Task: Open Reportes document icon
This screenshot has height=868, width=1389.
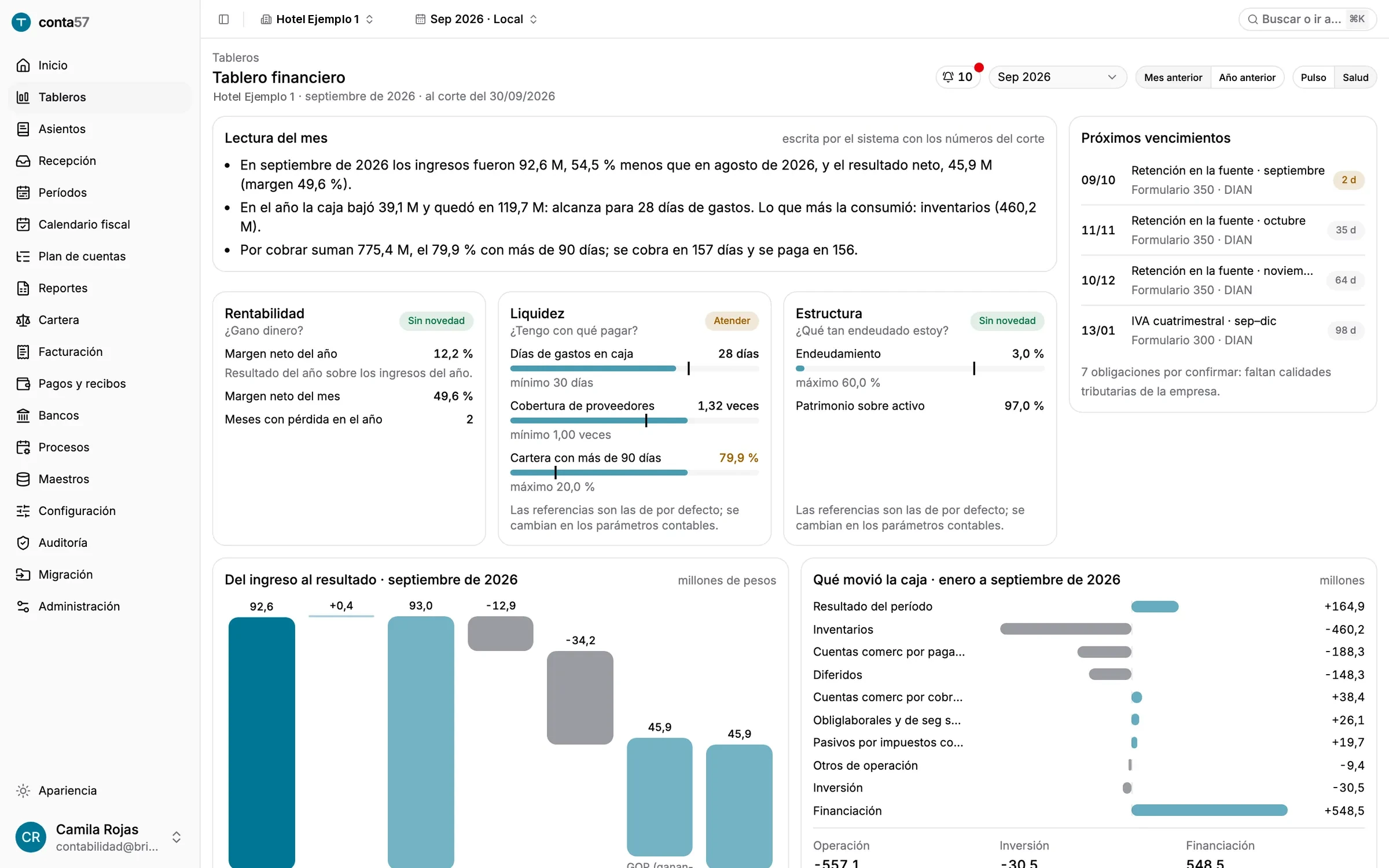Action: [x=23, y=288]
